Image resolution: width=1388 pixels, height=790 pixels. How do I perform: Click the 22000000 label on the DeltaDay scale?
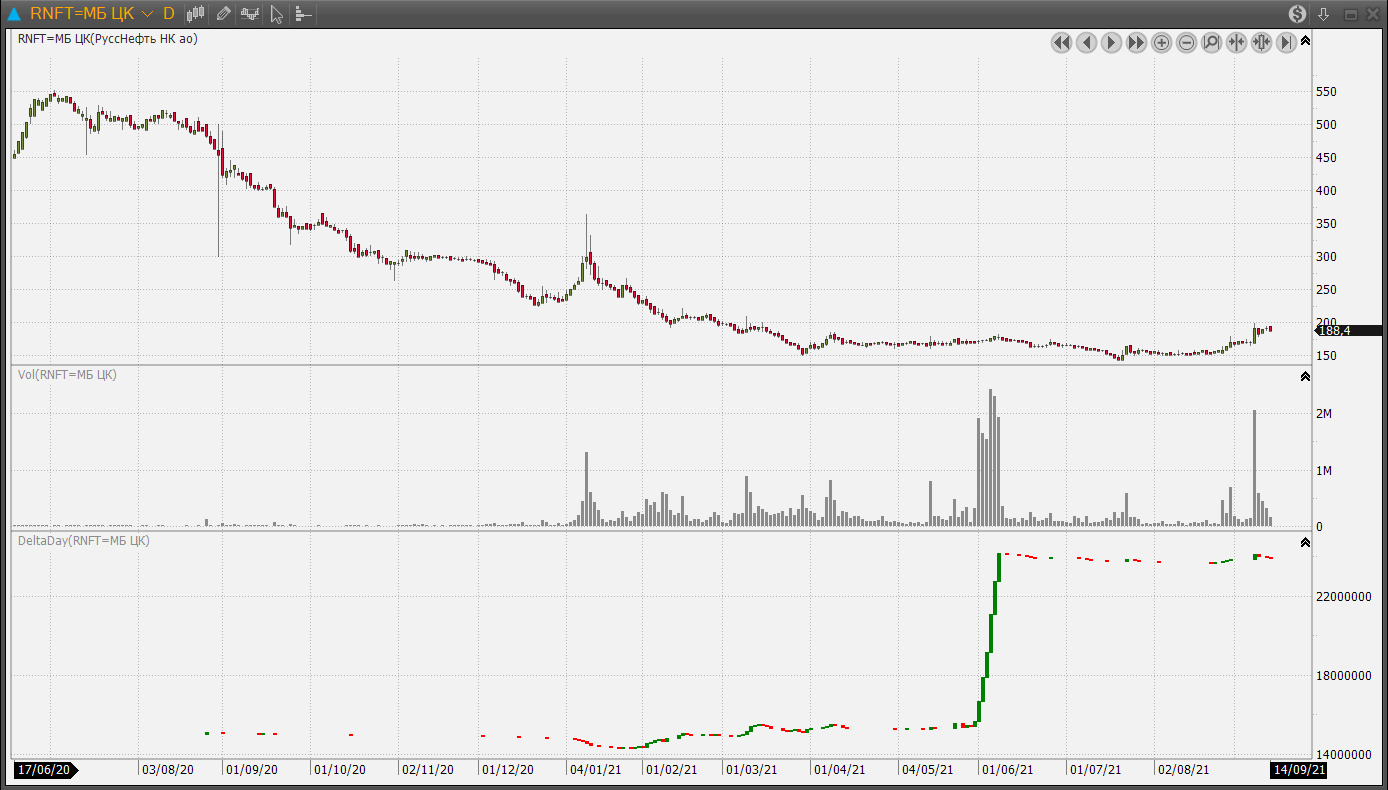(1343, 597)
